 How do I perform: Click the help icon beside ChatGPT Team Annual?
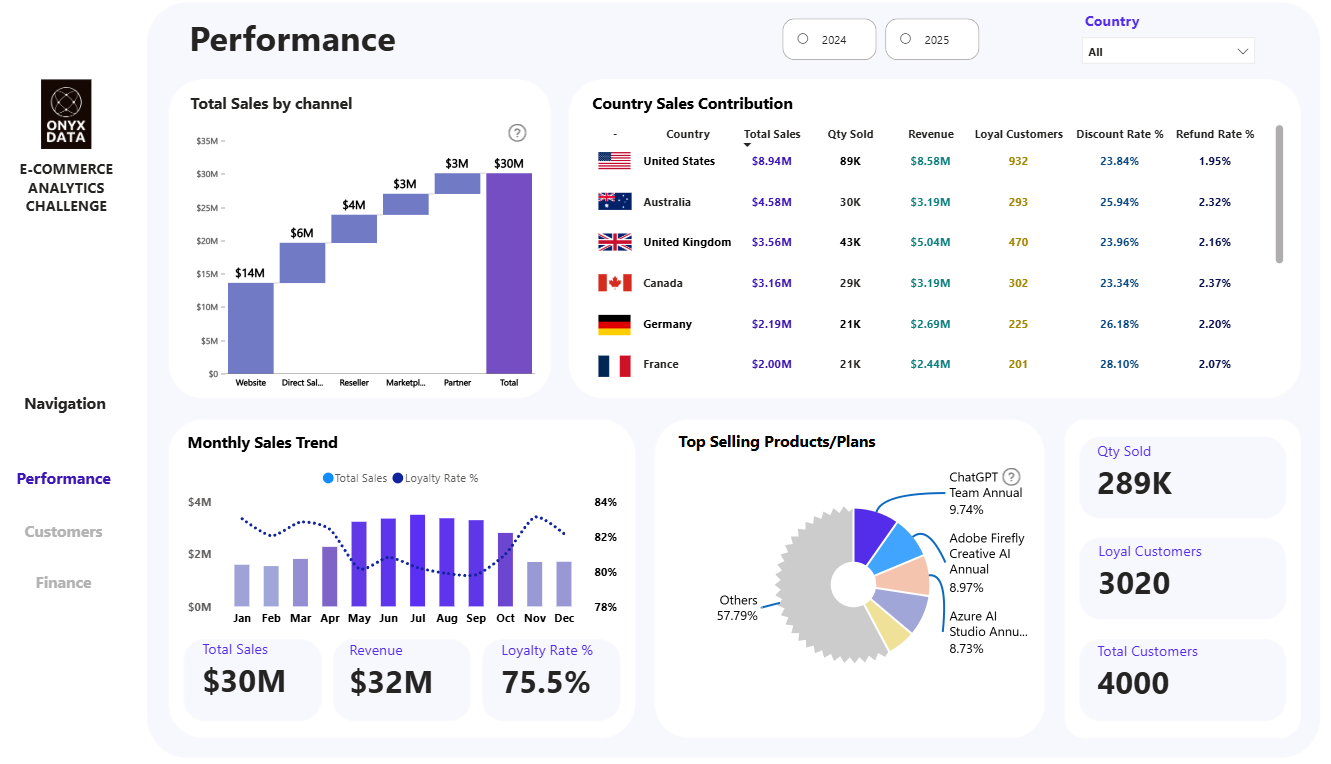[x=1012, y=477]
